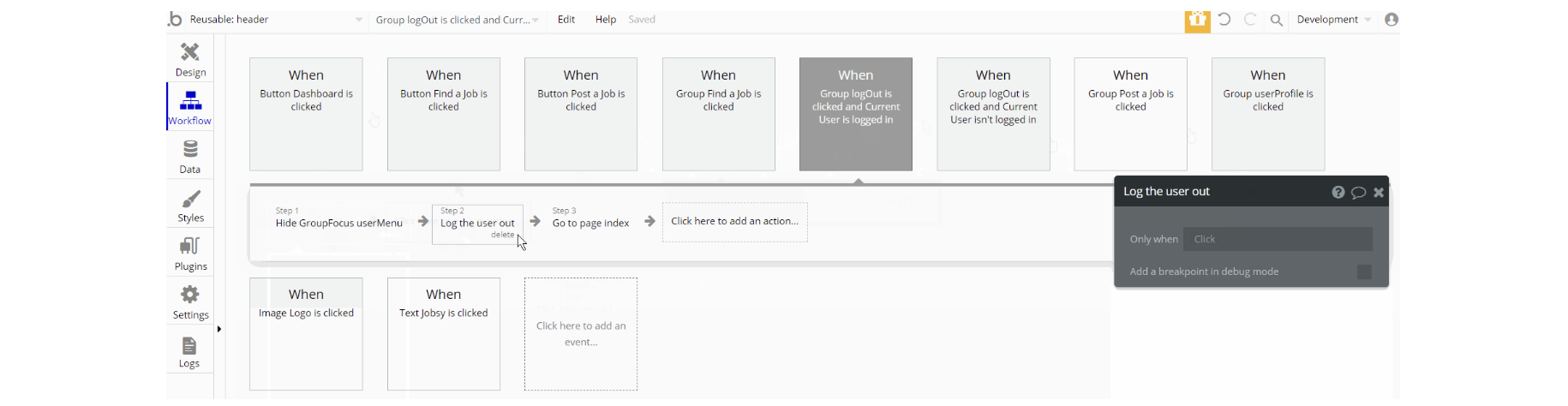
Task: Open the Edit menu
Action: coord(566,20)
